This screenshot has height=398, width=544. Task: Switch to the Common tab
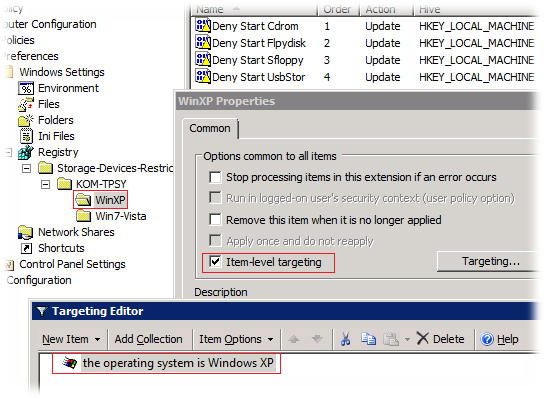(x=210, y=128)
